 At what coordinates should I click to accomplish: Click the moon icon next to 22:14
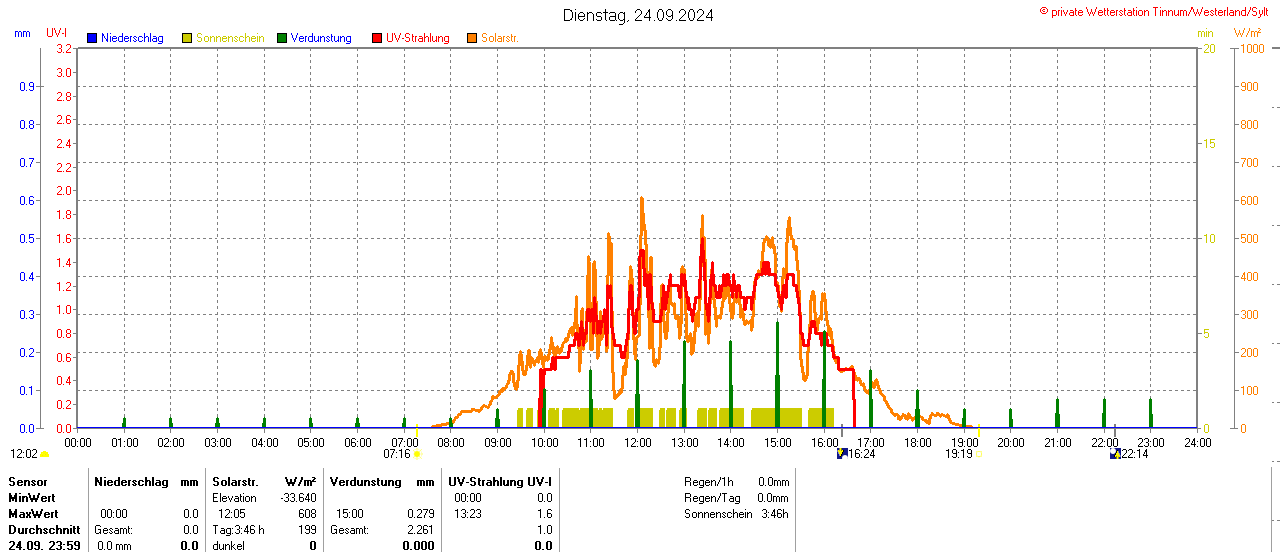tap(1115, 454)
